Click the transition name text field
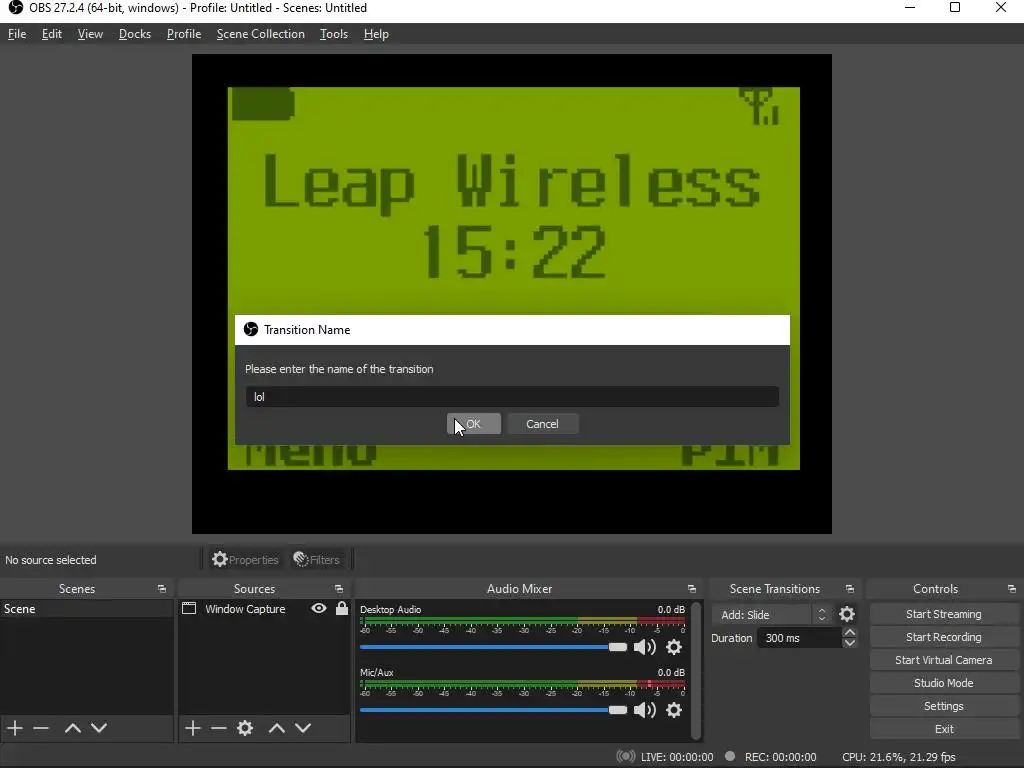This screenshot has width=1024, height=768. (512, 396)
